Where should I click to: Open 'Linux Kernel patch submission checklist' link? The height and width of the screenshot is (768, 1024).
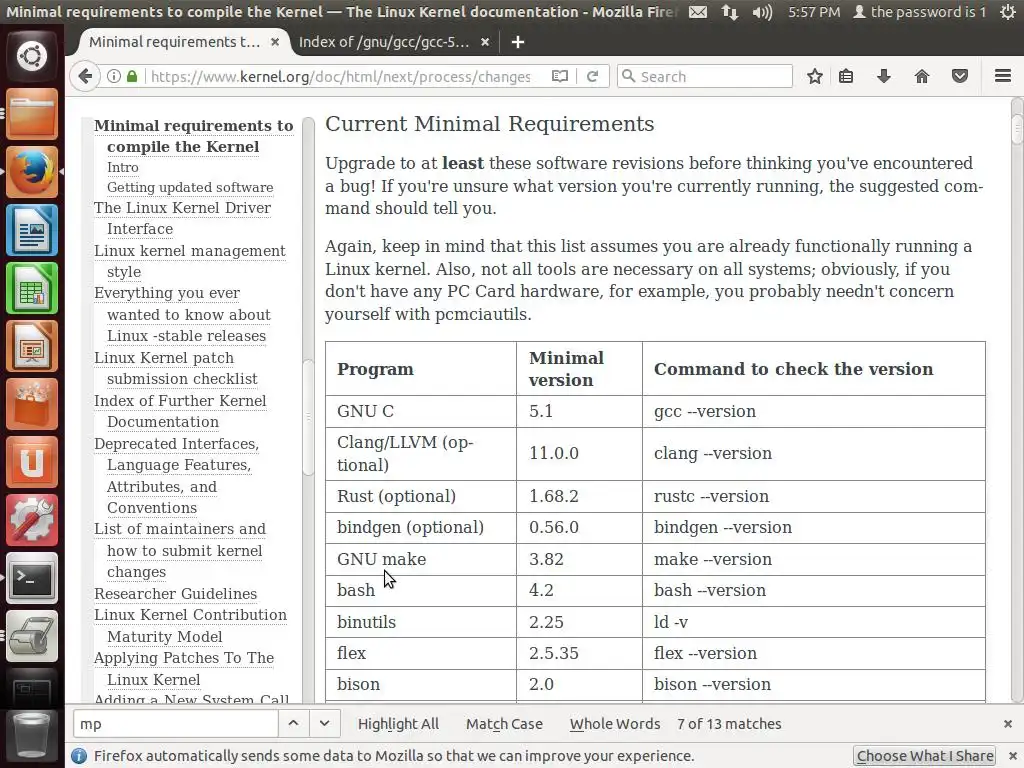[x=176, y=368]
